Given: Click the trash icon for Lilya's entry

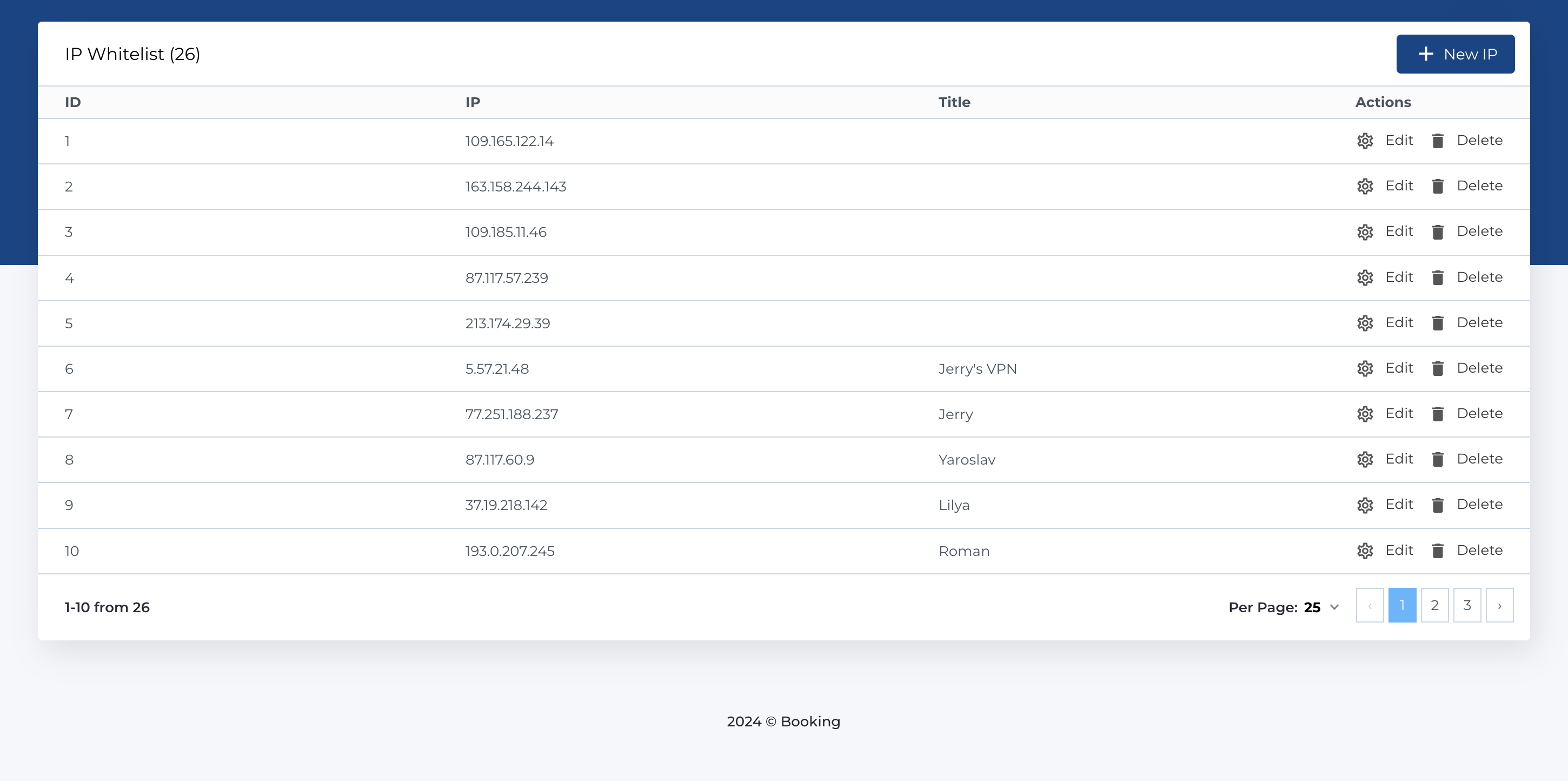Looking at the screenshot, I should coord(1439,505).
